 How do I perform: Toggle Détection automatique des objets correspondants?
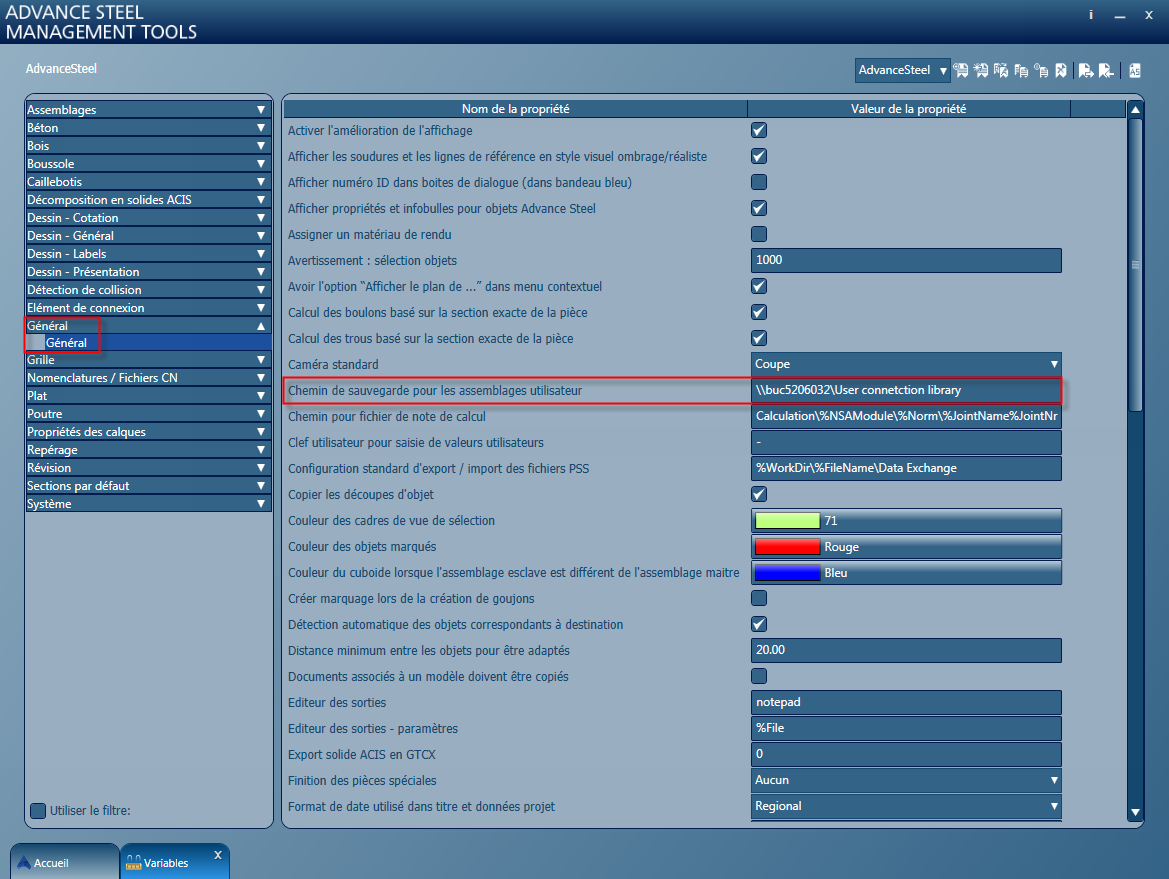click(759, 624)
